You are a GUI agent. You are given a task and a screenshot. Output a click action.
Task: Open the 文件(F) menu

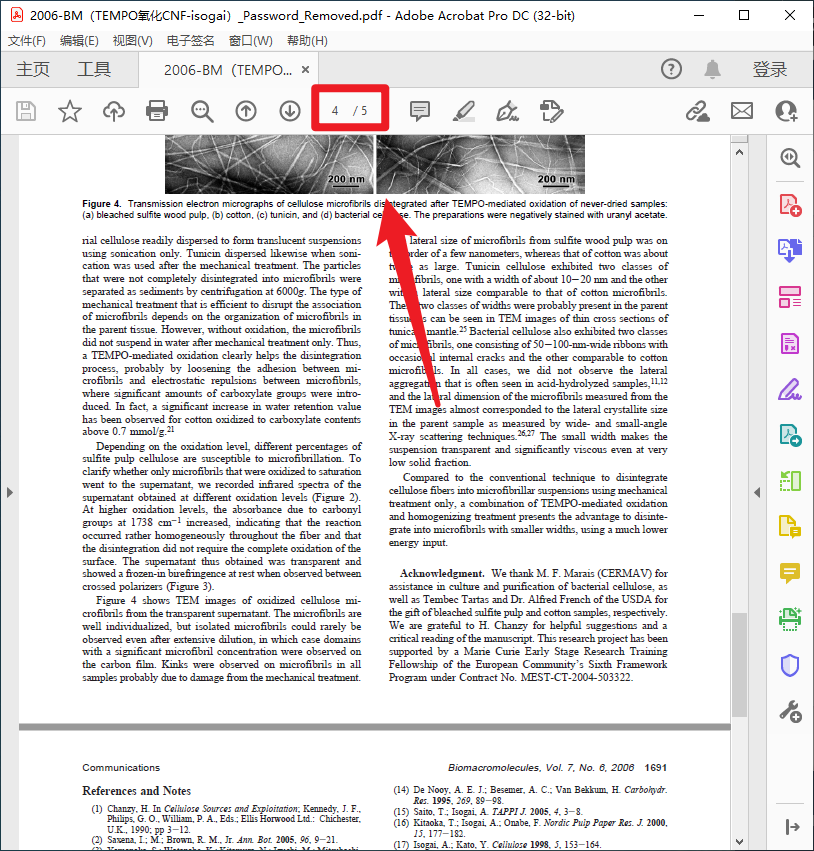(27, 41)
